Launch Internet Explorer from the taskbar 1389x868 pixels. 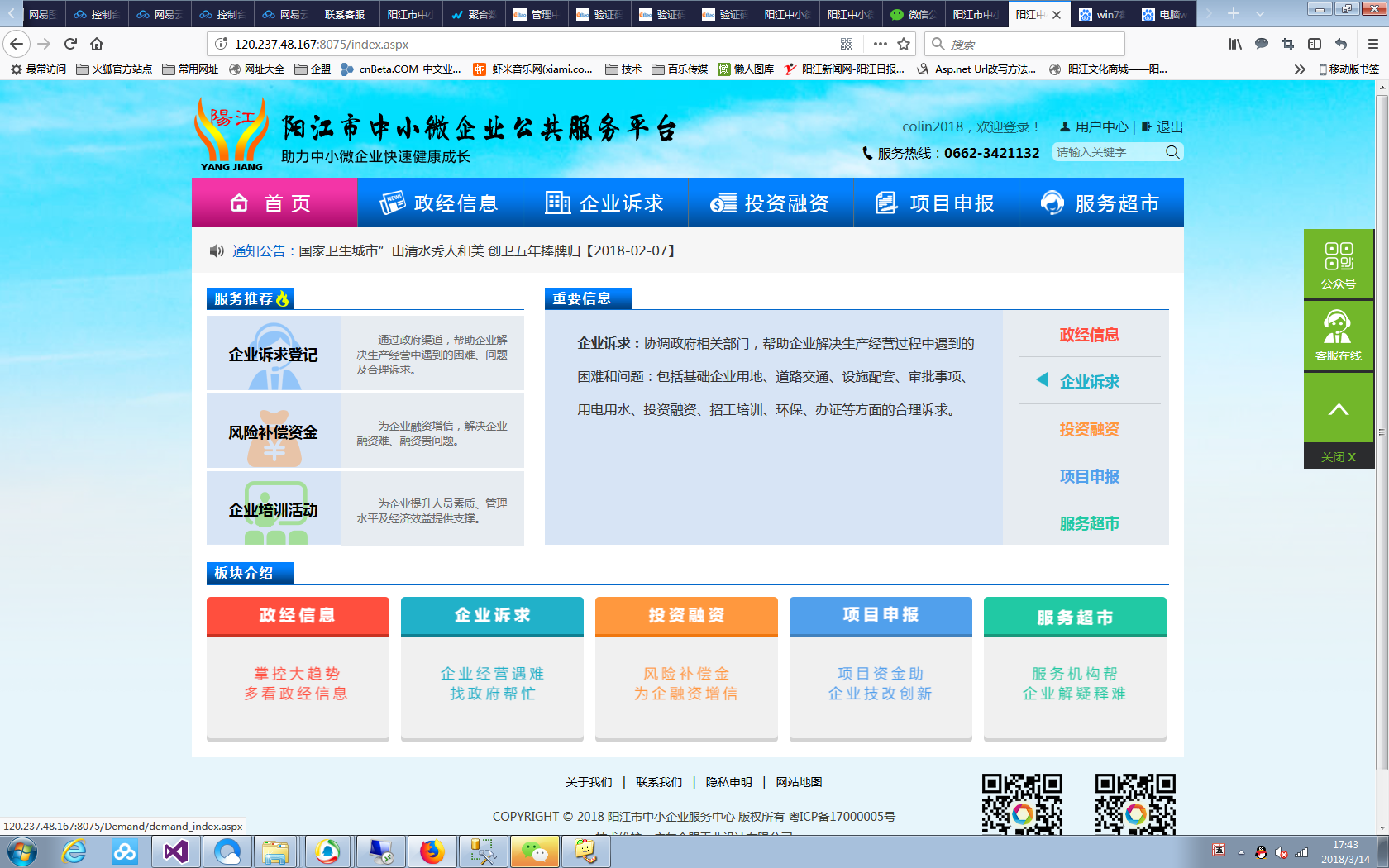coord(74,851)
